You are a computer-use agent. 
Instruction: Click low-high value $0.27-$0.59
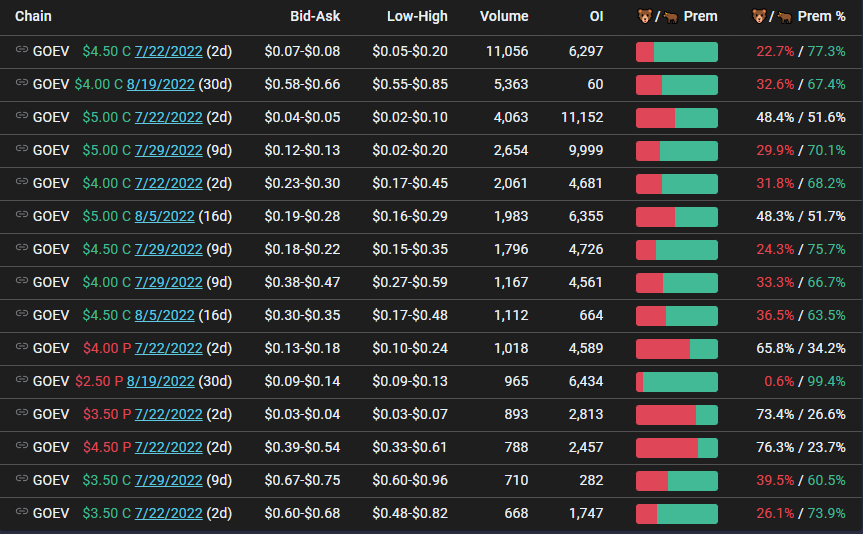tap(410, 282)
